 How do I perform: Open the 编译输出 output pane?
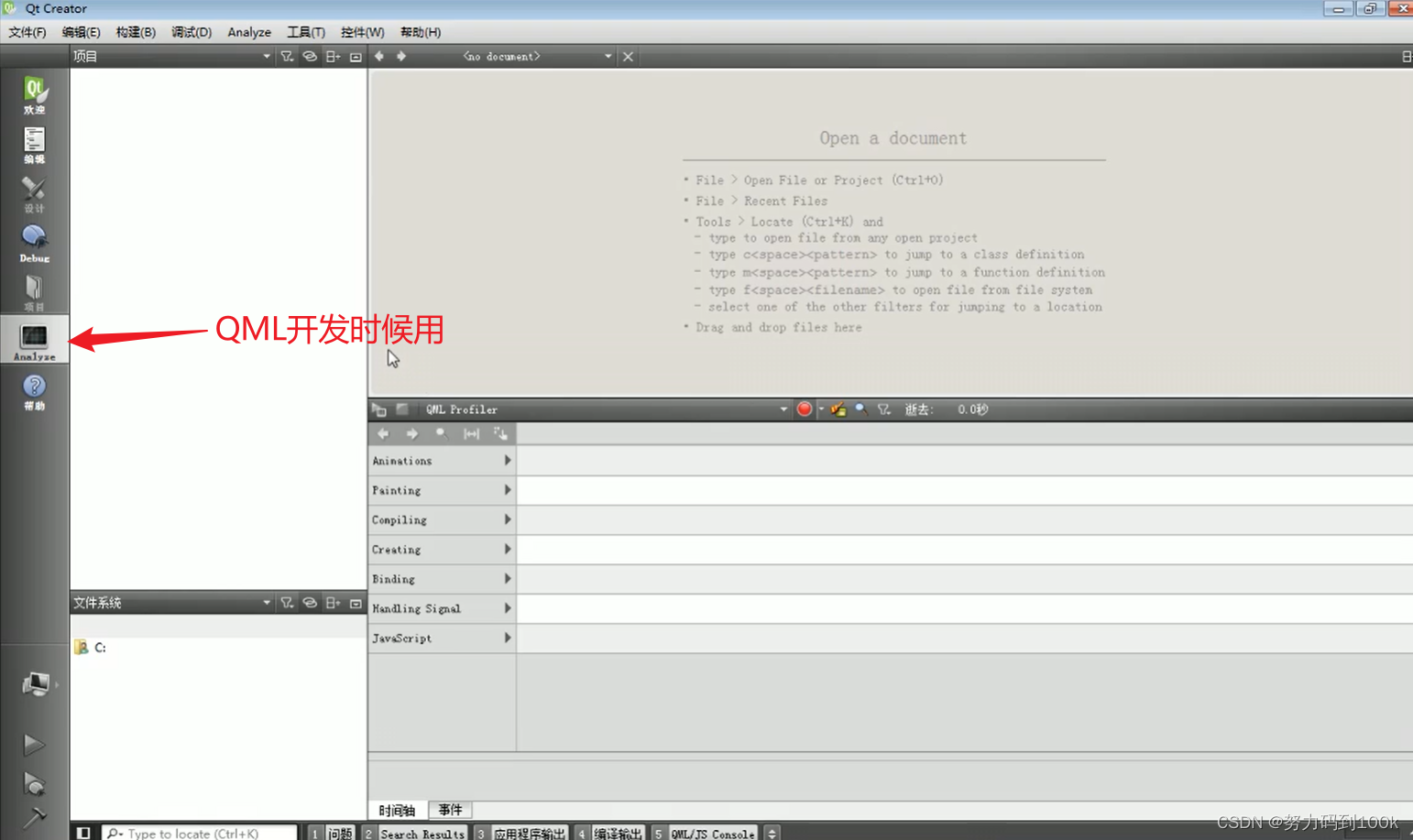(617, 833)
